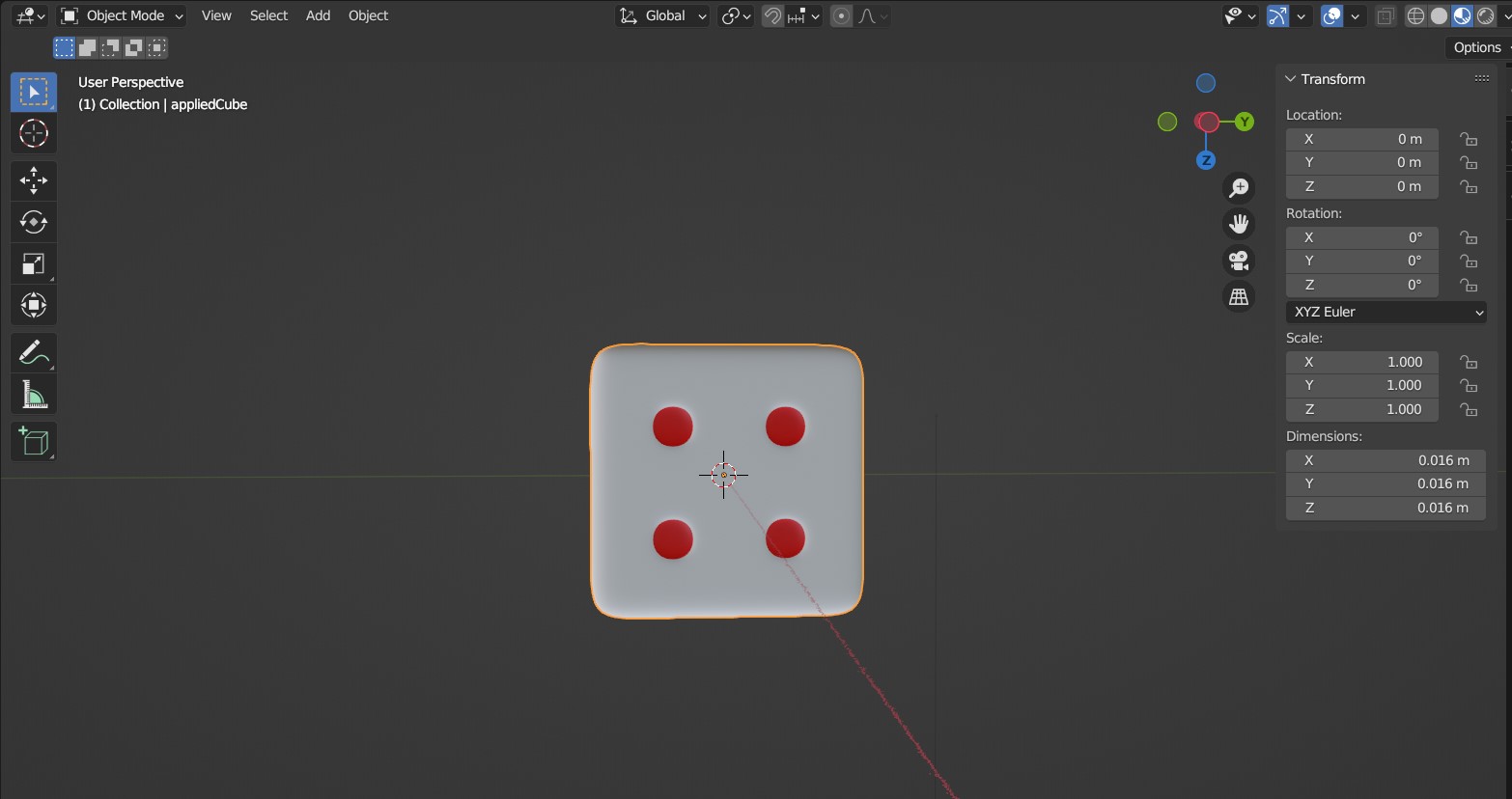
Task: Toggle proportional editing on
Action: (x=839, y=15)
